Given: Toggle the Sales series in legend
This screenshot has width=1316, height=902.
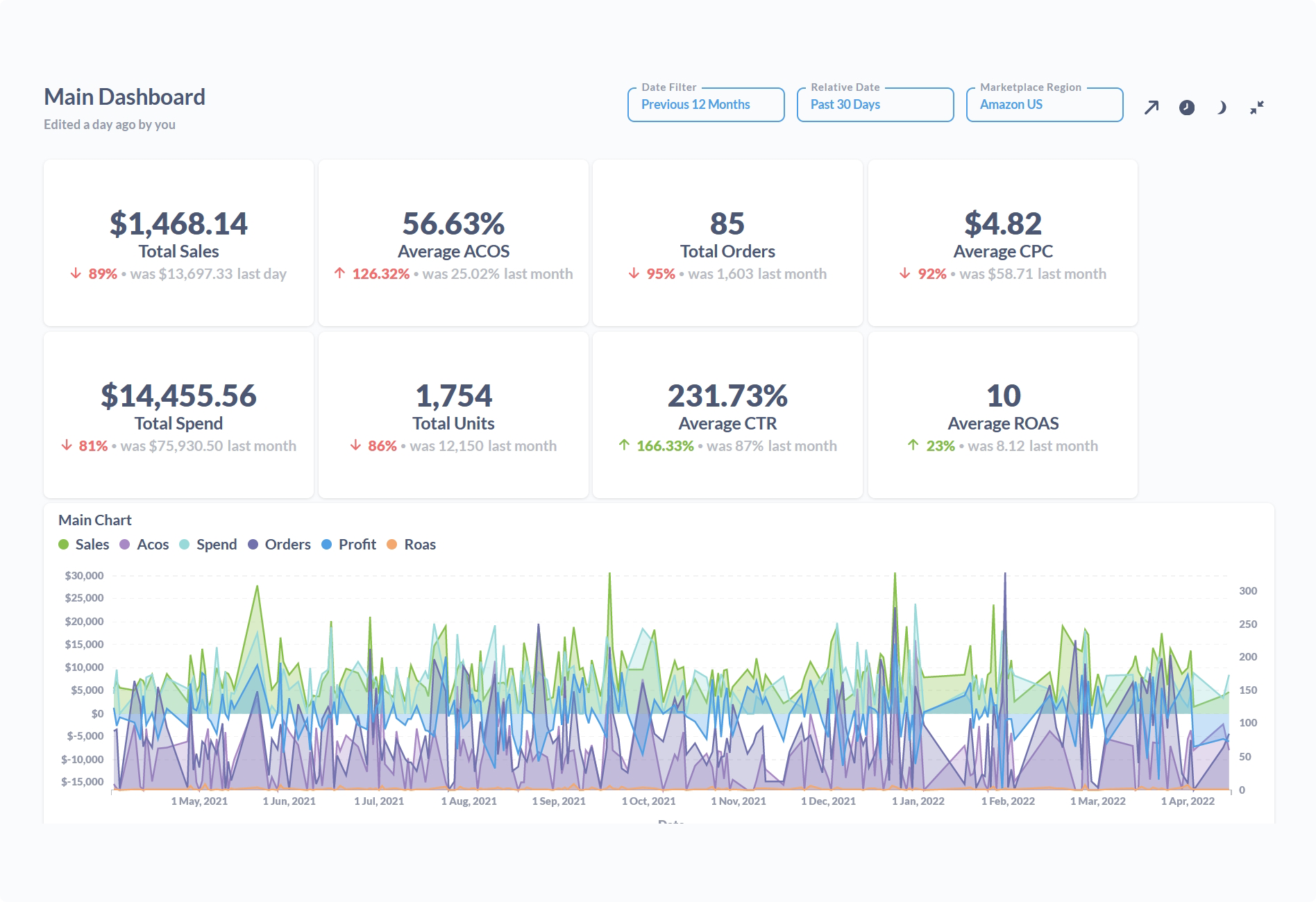Looking at the screenshot, I should [x=84, y=545].
